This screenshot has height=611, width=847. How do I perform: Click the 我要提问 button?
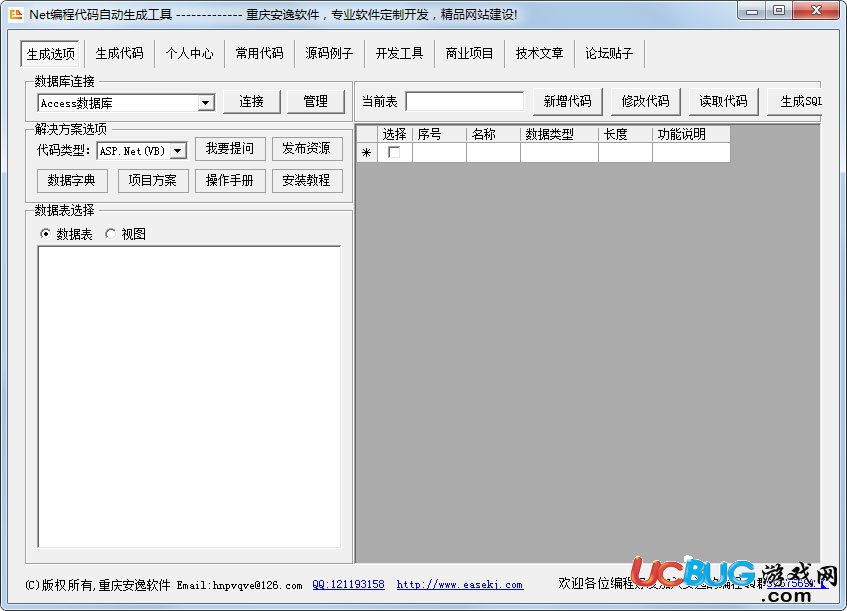(230, 149)
